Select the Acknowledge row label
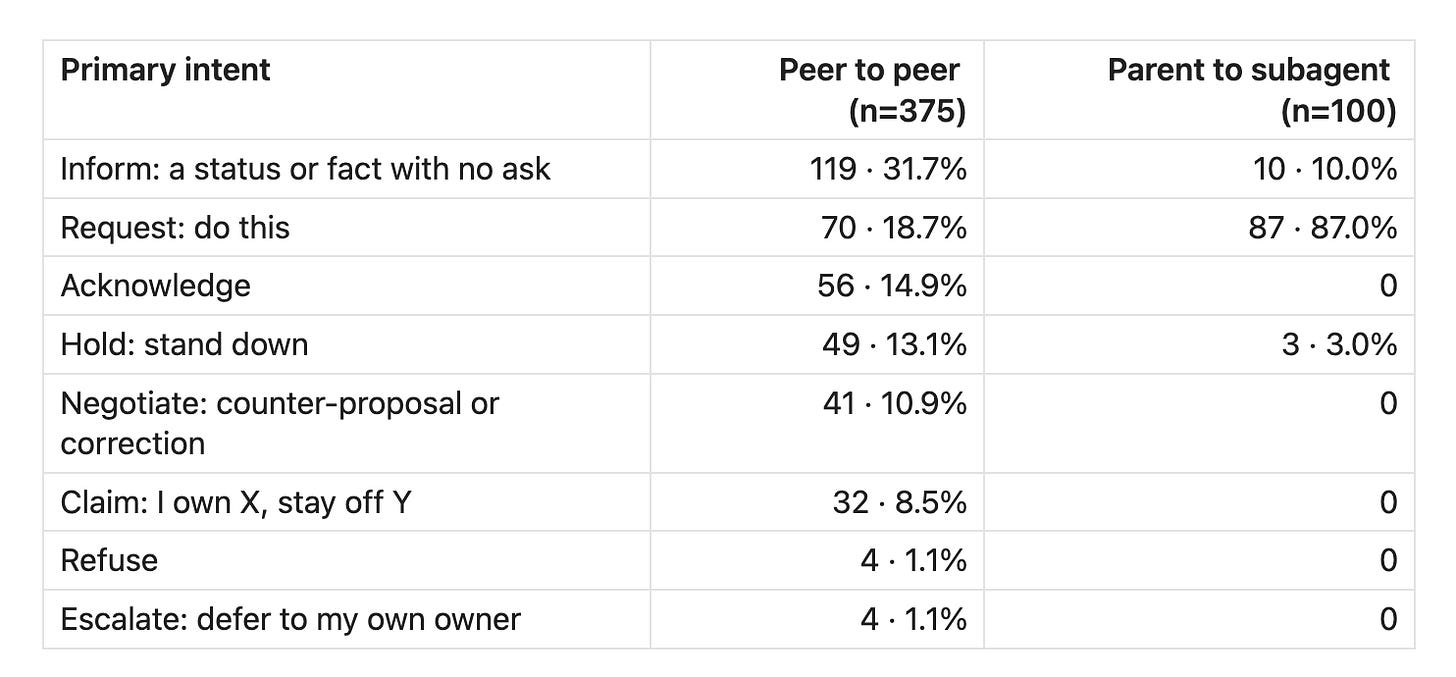Image resolution: width=1456 pixels, height=677 pixels. click(155, 286)
